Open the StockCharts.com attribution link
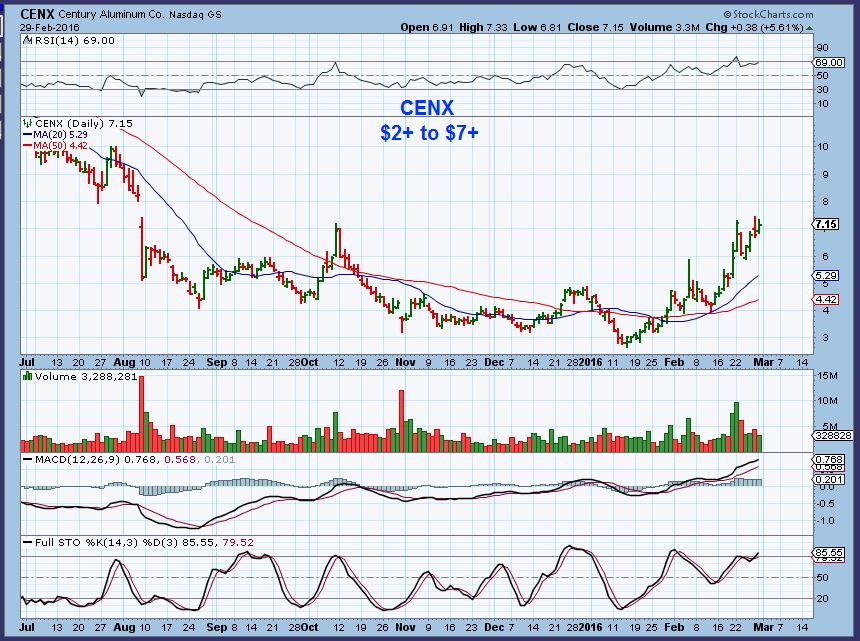The height and width of the screenshot is (641, 860). click(768, 15)
